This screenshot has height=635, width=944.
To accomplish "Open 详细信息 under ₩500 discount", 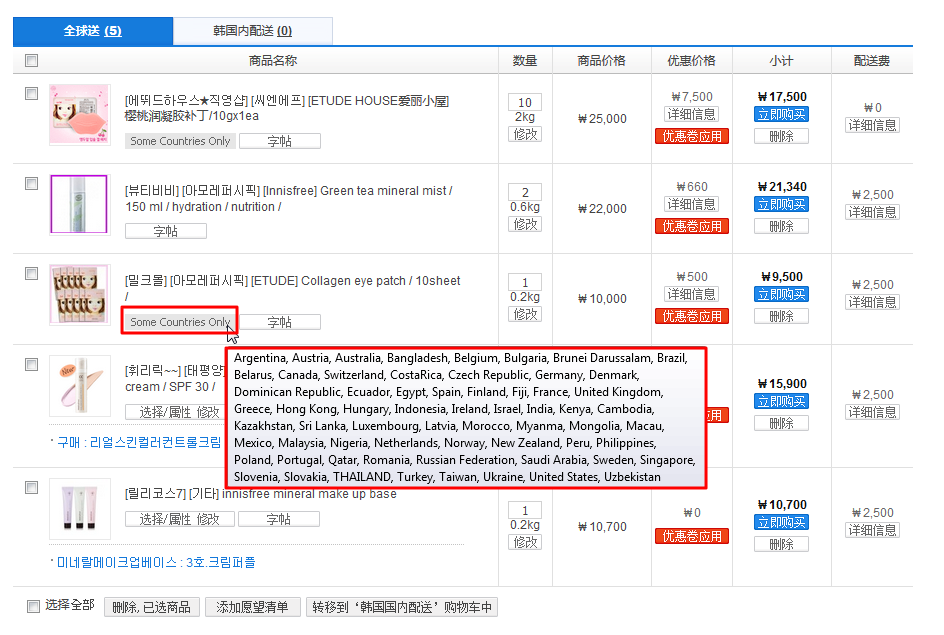I will (691, 294).
